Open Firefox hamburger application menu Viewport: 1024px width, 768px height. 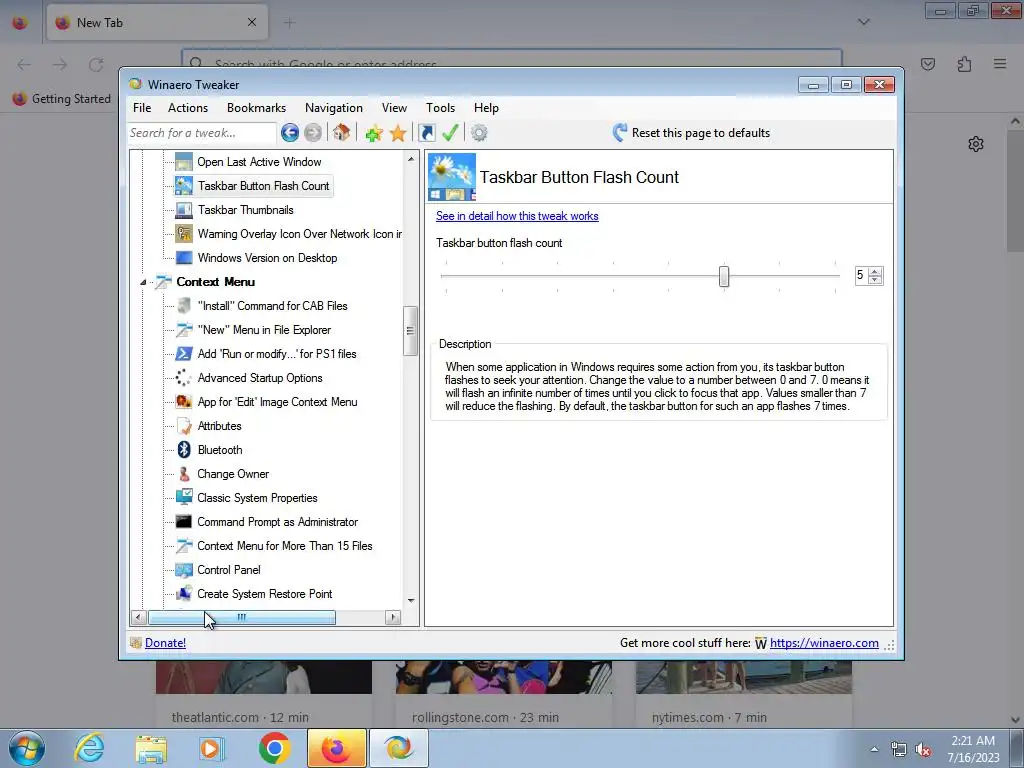click(1000, 64)
